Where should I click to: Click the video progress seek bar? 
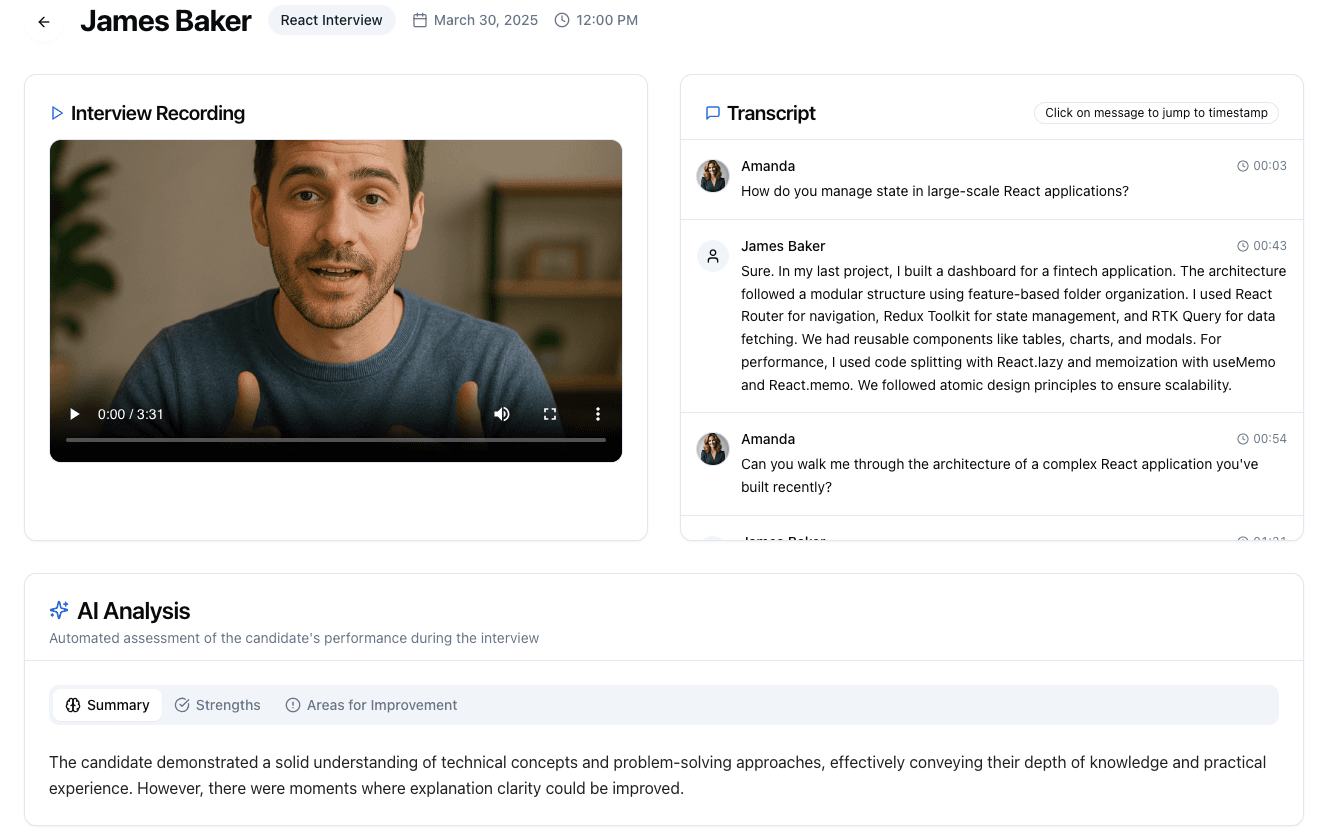[x=336, y=439]
